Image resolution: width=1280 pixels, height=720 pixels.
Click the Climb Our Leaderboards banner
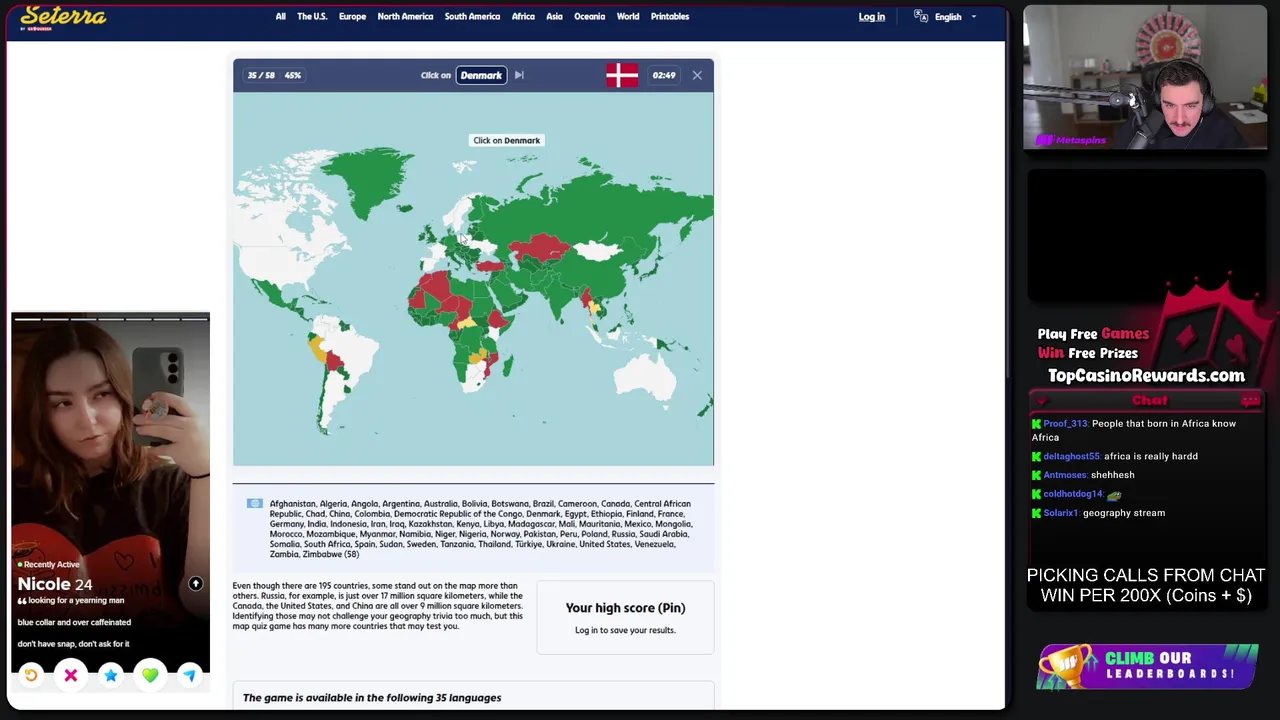[1147, 666]
